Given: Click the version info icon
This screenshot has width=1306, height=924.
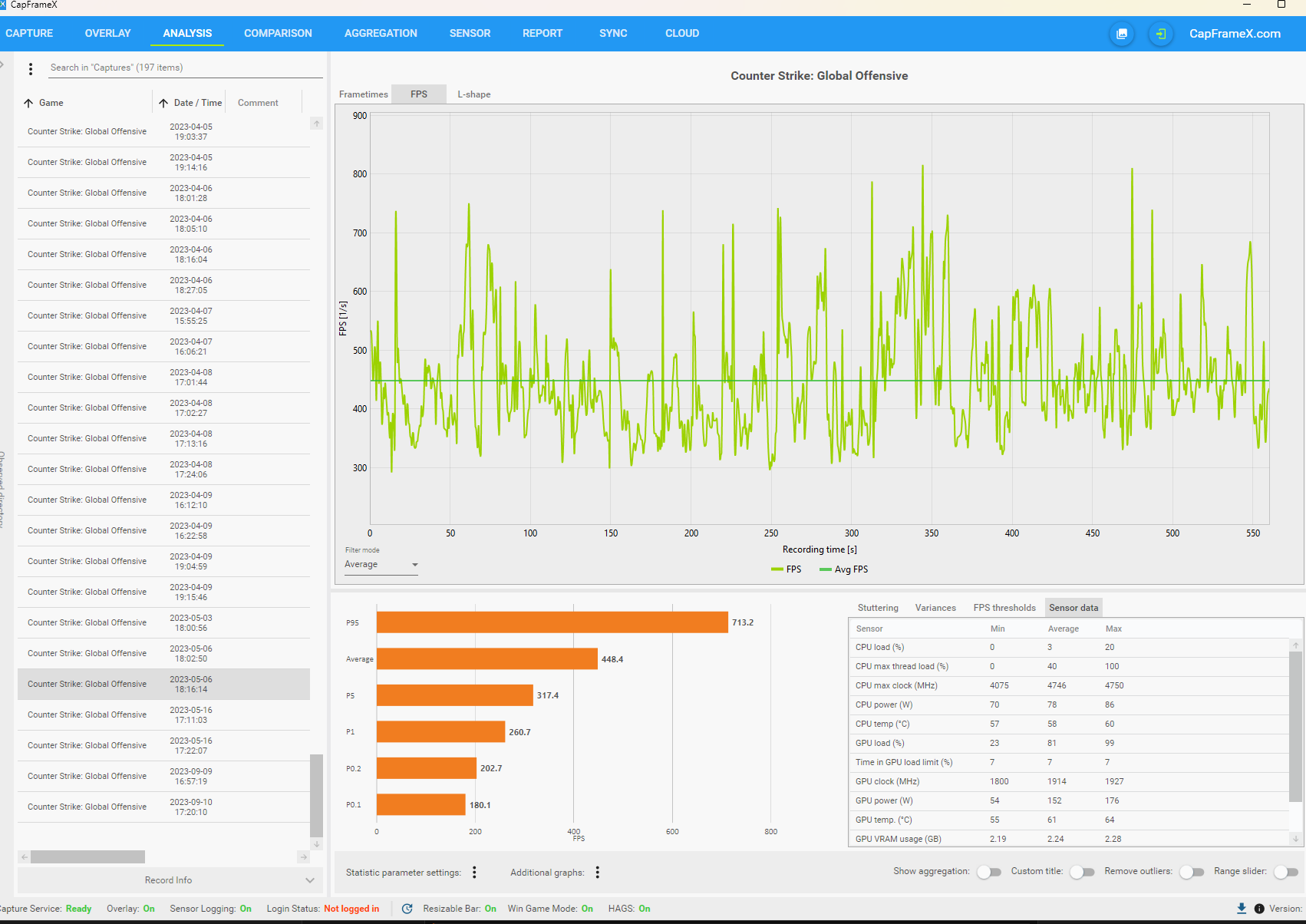Looking at the screenshot, I should coord(1259,909).
